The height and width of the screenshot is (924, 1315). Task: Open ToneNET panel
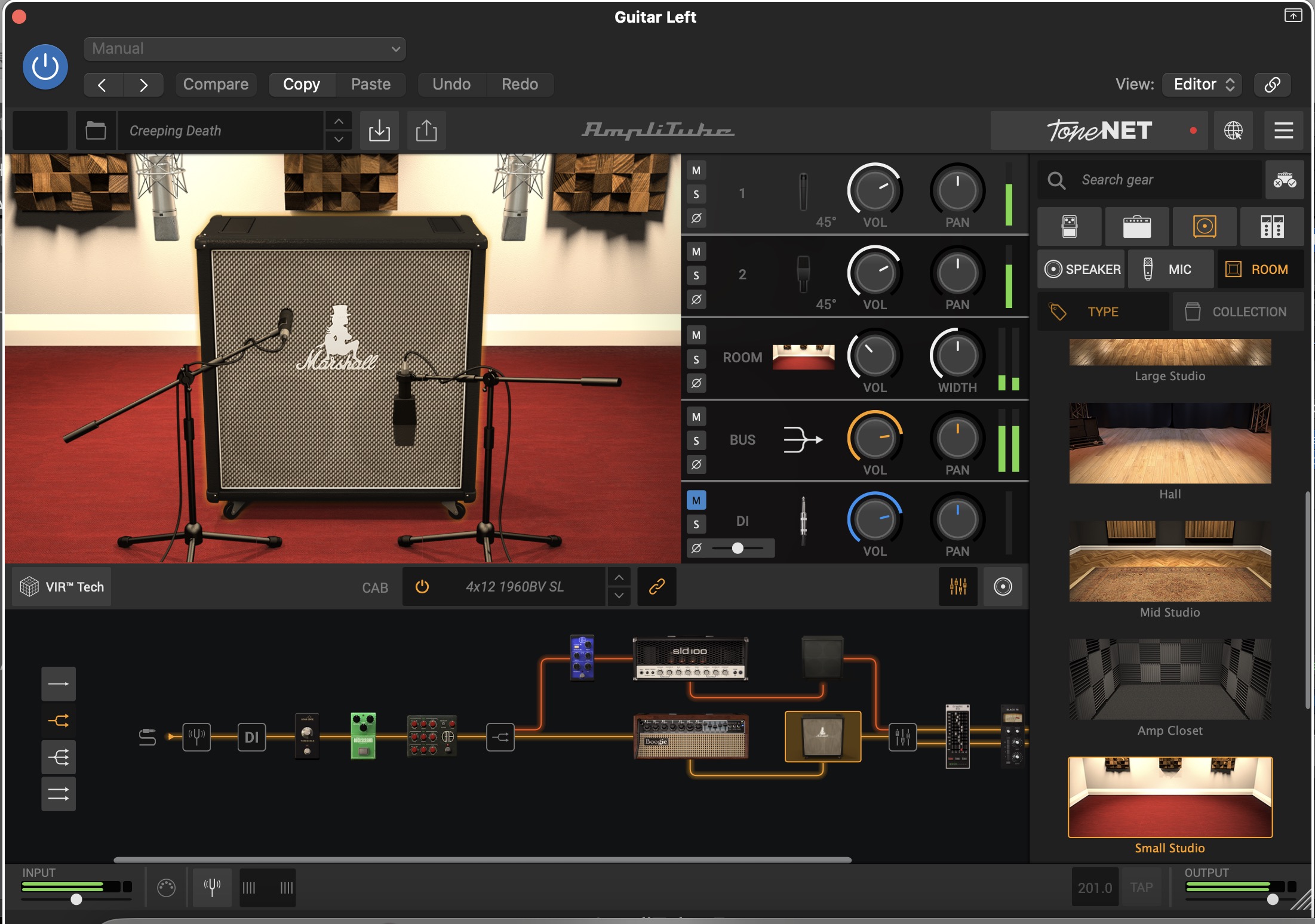[x=1099, y=130]
